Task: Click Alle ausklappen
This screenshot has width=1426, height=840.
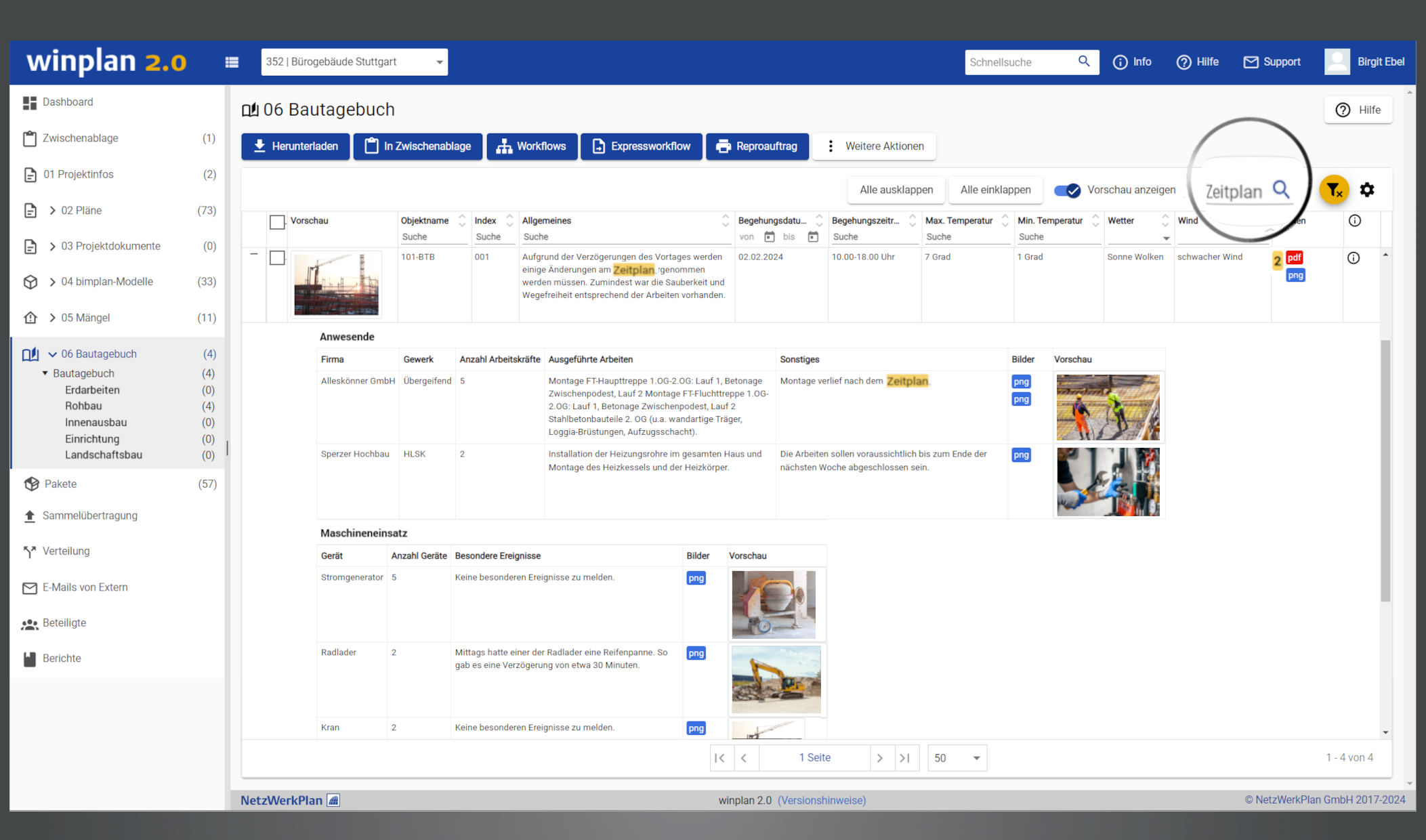Action: pyautogui.click(x=896, y=190)
